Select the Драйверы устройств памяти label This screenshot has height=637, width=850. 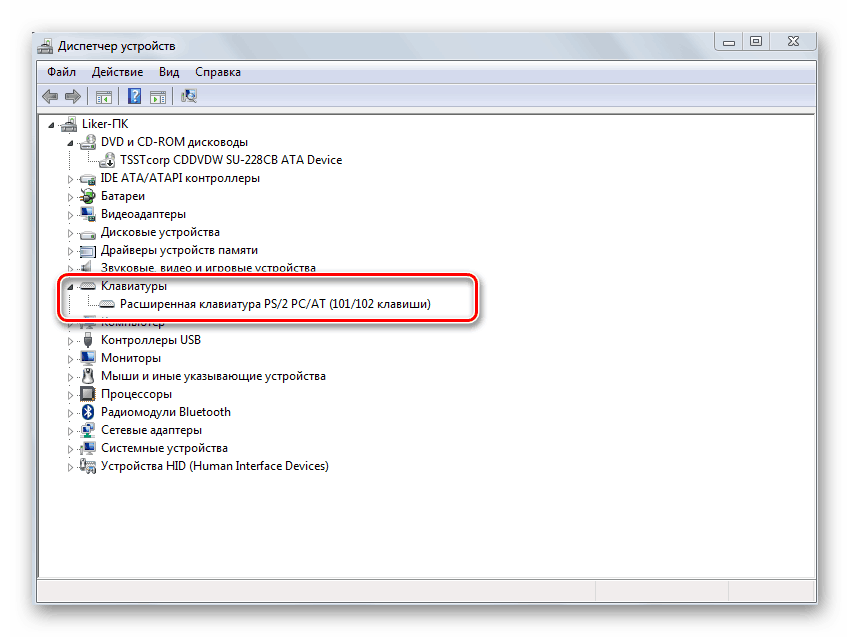coord(179,250)
